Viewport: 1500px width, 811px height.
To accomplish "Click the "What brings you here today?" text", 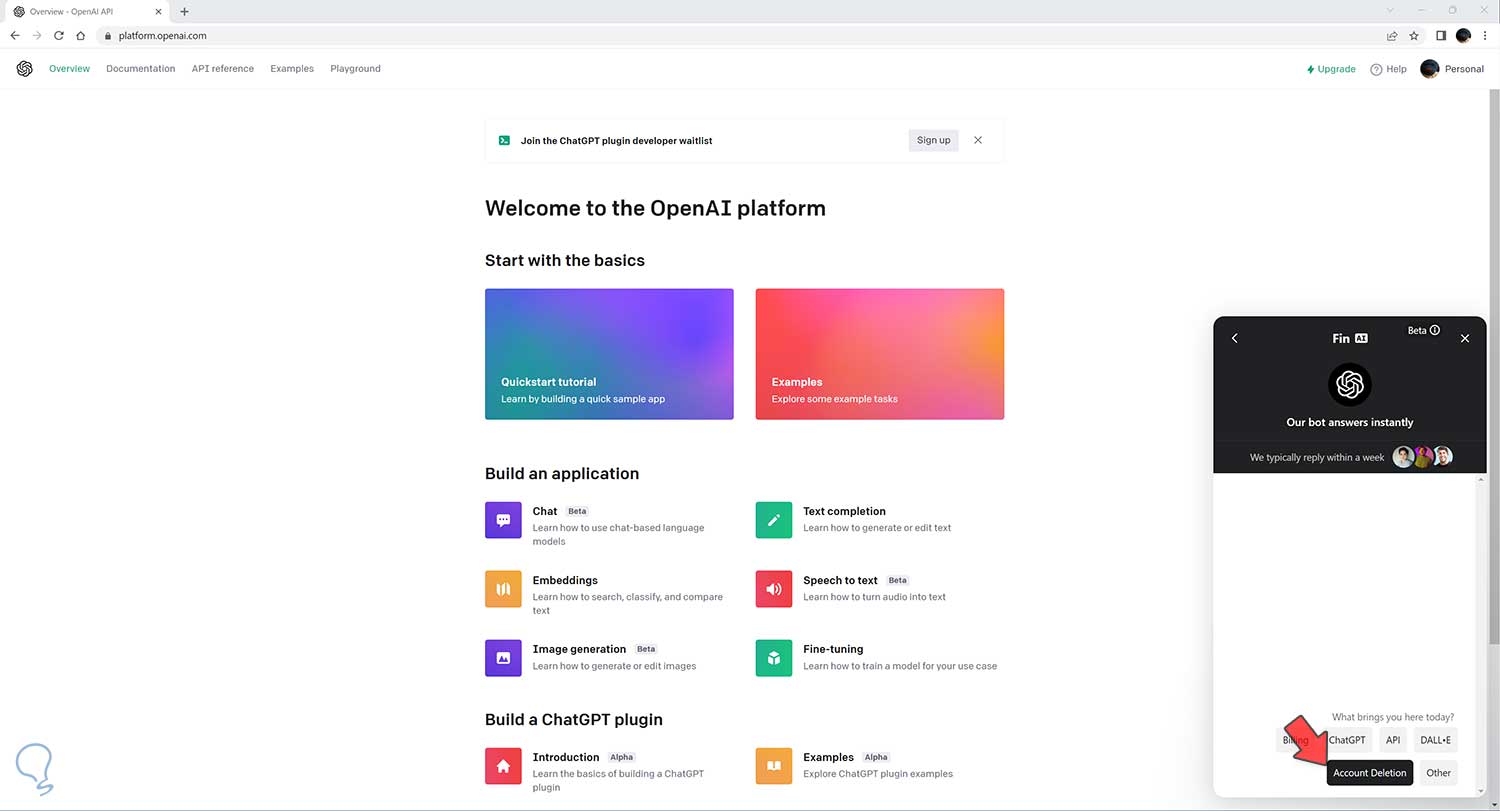I will pos(1393,717).
